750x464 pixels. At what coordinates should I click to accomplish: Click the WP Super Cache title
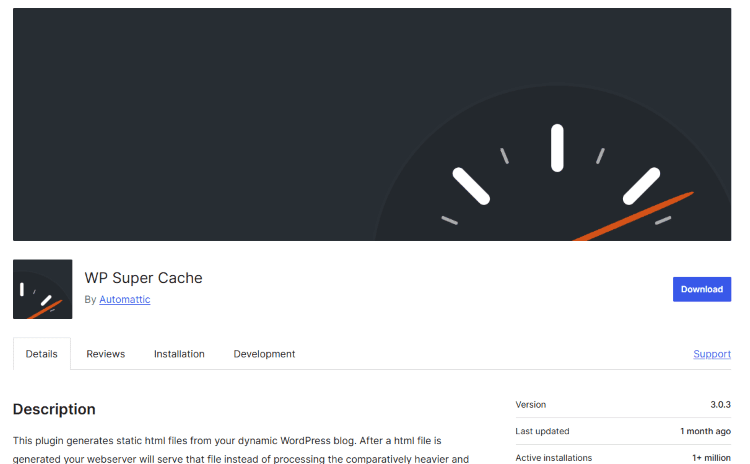[143, 278]
